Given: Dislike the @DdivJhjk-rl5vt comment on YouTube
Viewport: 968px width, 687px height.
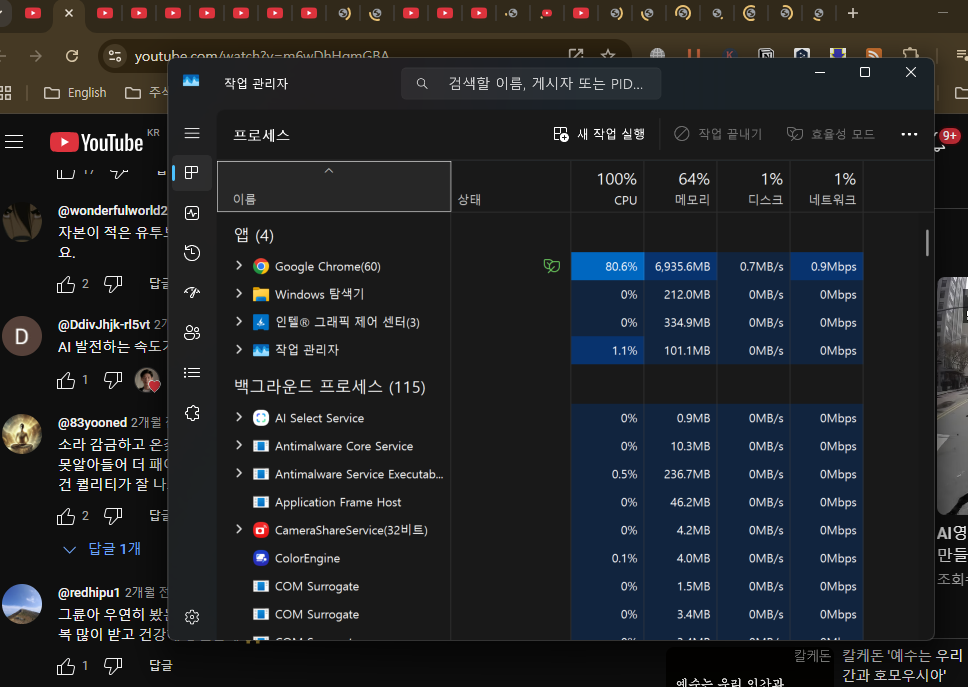Looking at the screenshot, I should coord(113,380).
